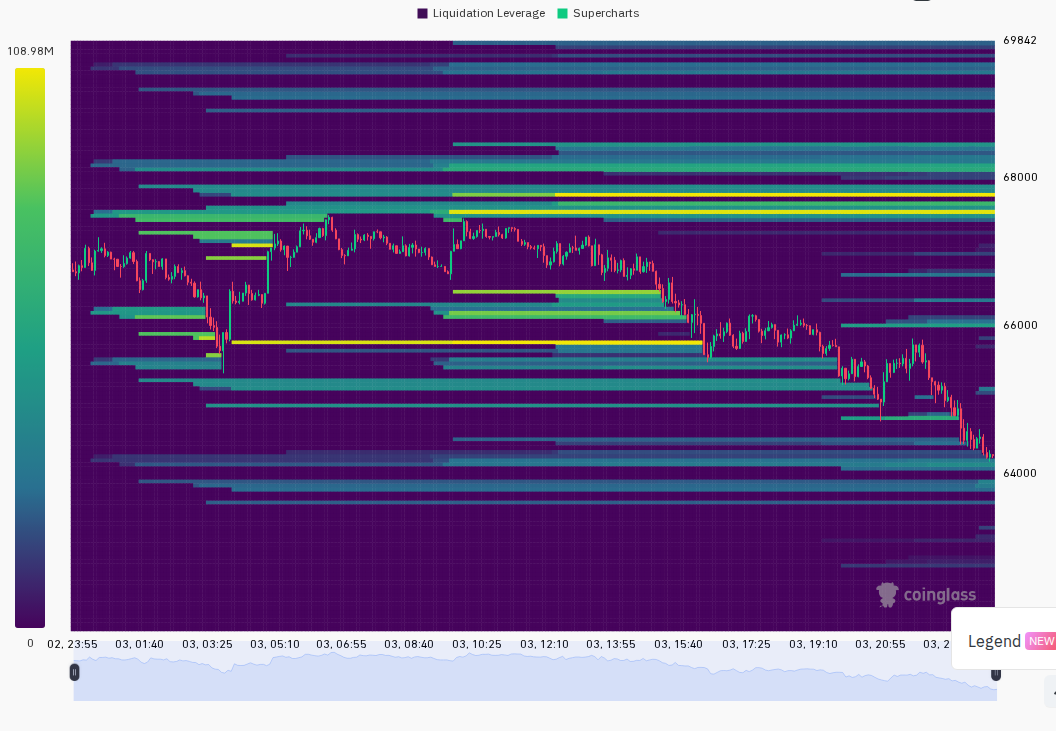The height and width of the screenshot is (731, 1056).
Task: Click the 68000 price axis label
Action: pos(1020,177)
